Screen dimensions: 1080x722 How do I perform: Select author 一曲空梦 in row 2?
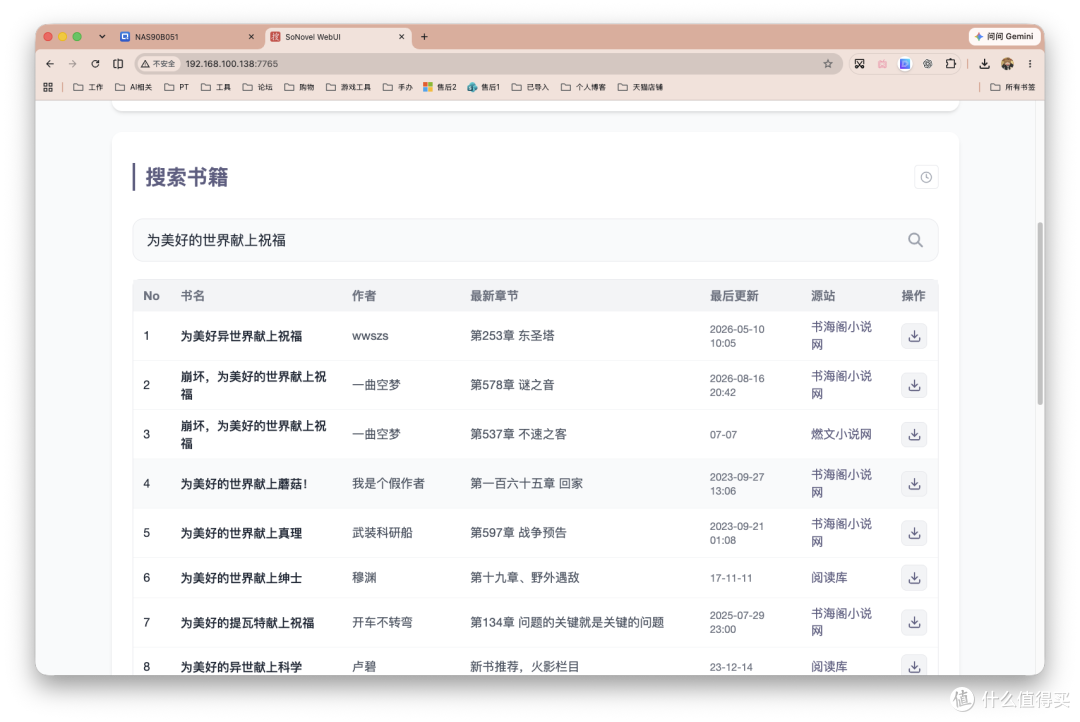[x=376, y=385]
